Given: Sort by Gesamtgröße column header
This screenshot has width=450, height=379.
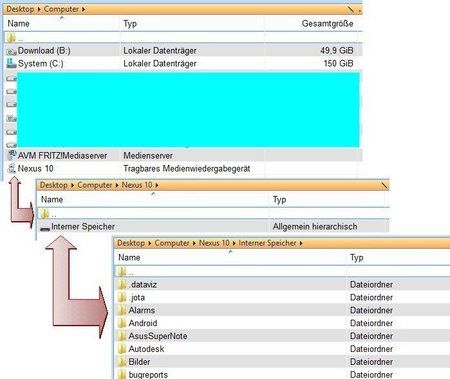Looking at the screenshot, I should [327, 24].
